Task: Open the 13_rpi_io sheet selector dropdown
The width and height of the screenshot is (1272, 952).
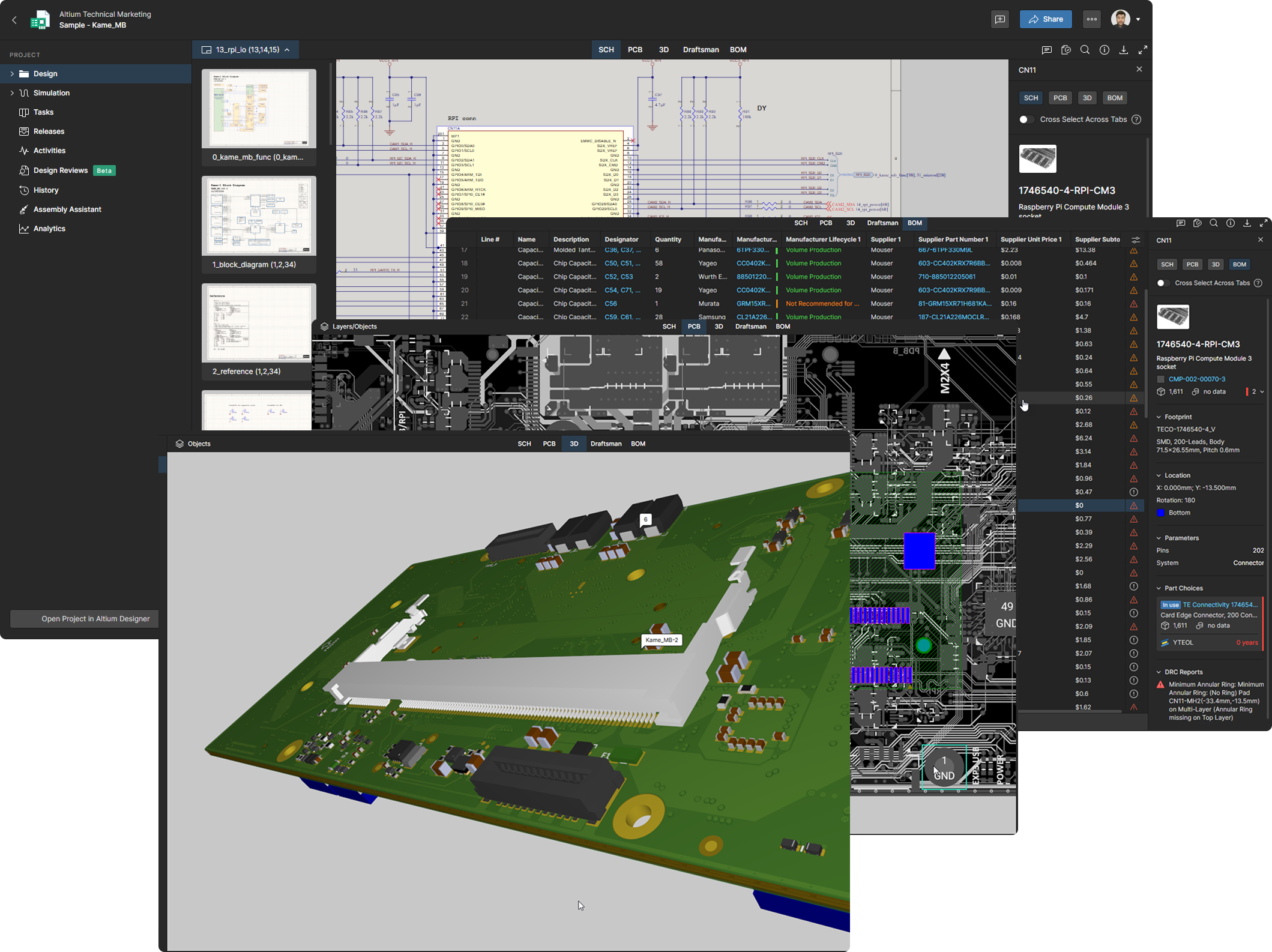Action: coord(247,50)
